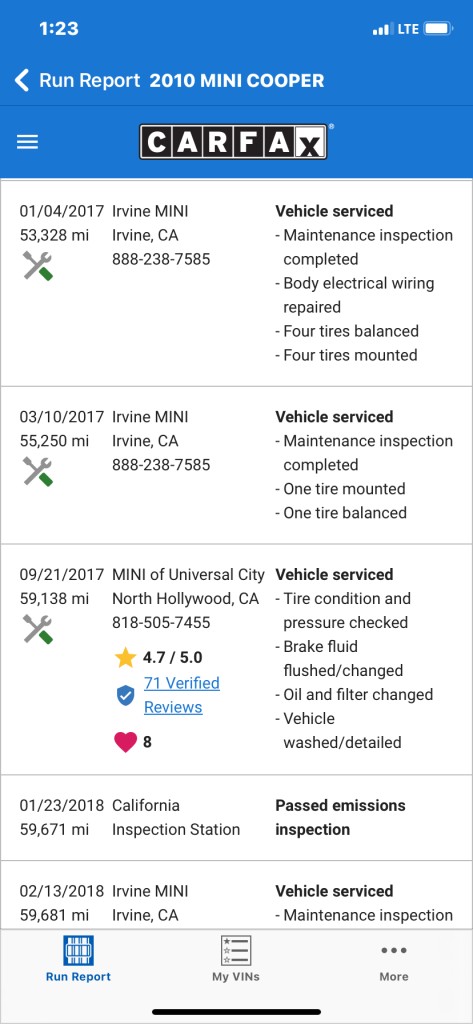
Task: Tap the blue verified shield icon
Action: click(x=125, y=695)
